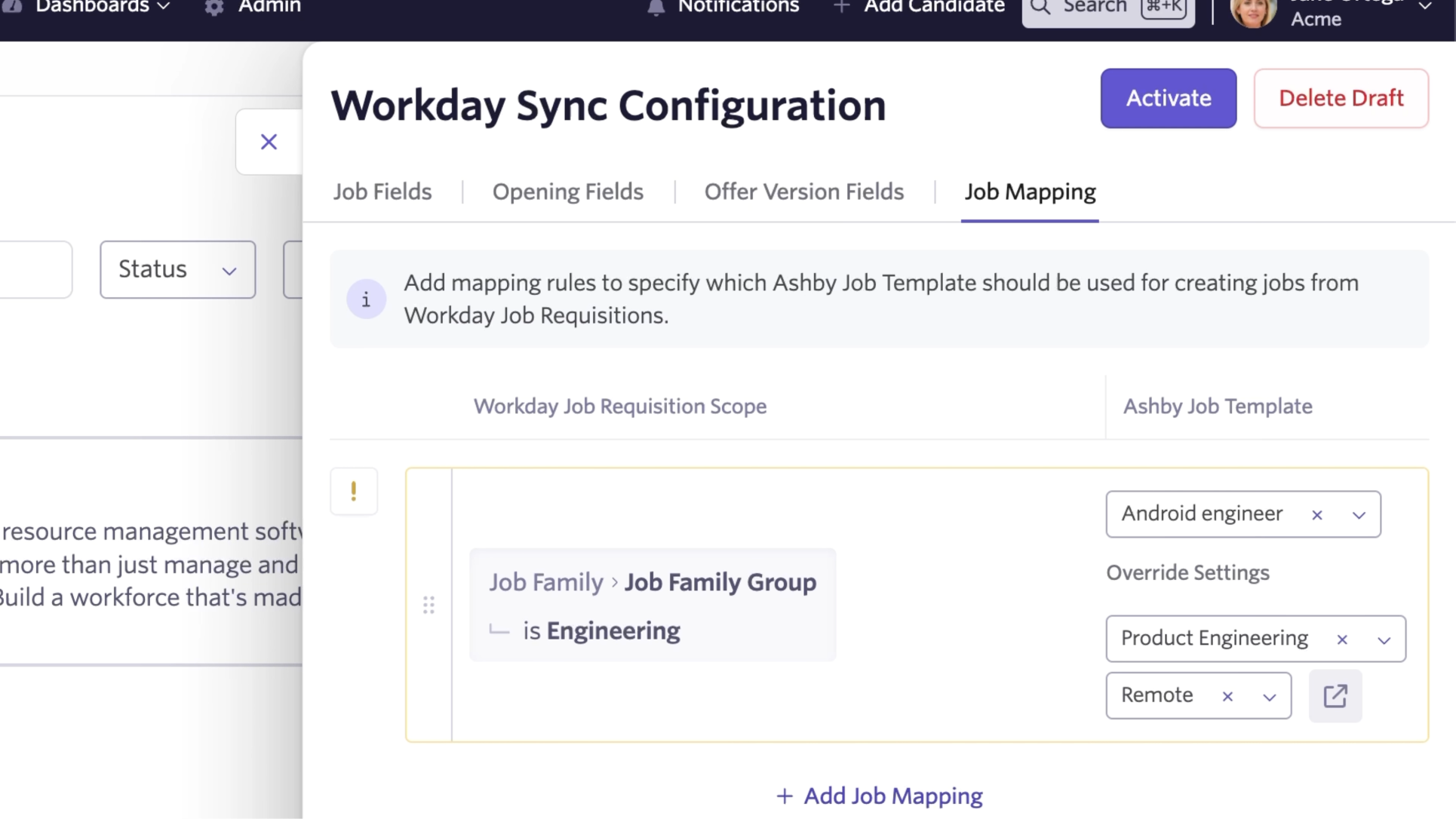1456x819 pixels.
Task: Clear the Remote override value
Action: coord(1227,697)
